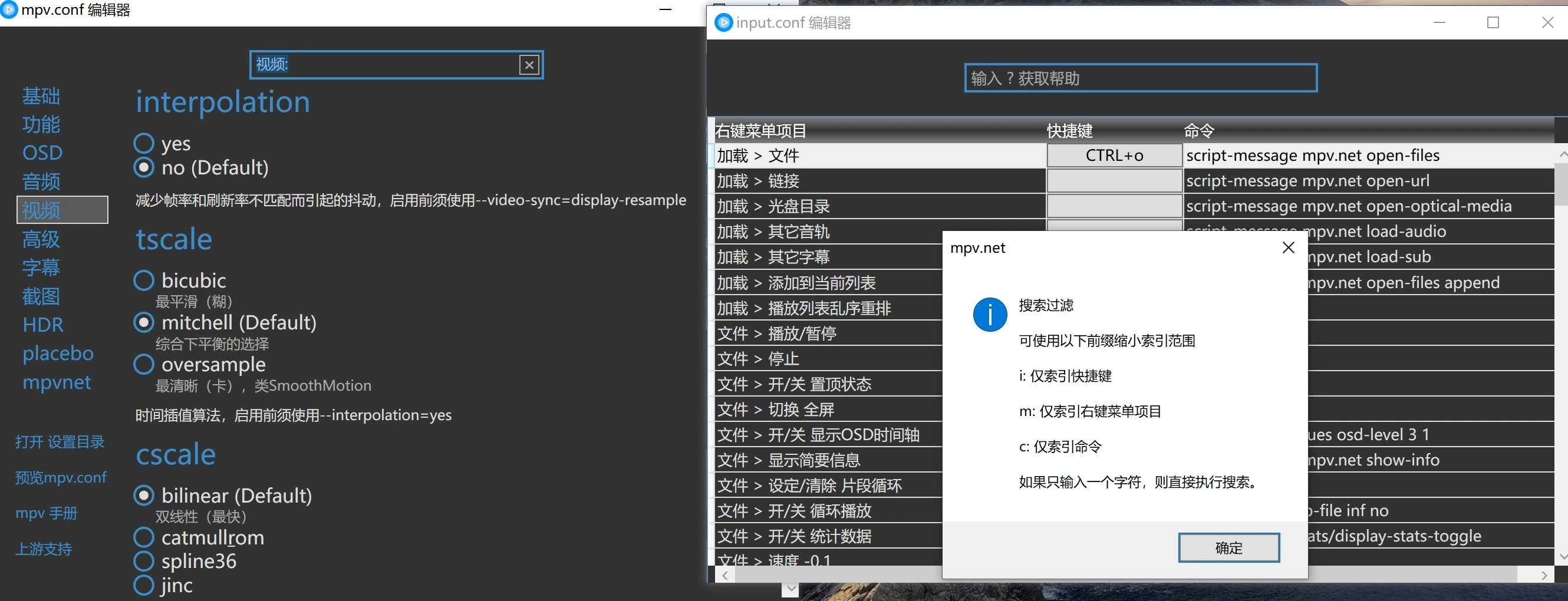Open the OSD settings category
This screenshot has height=601, width=1568.
point(42,153)
